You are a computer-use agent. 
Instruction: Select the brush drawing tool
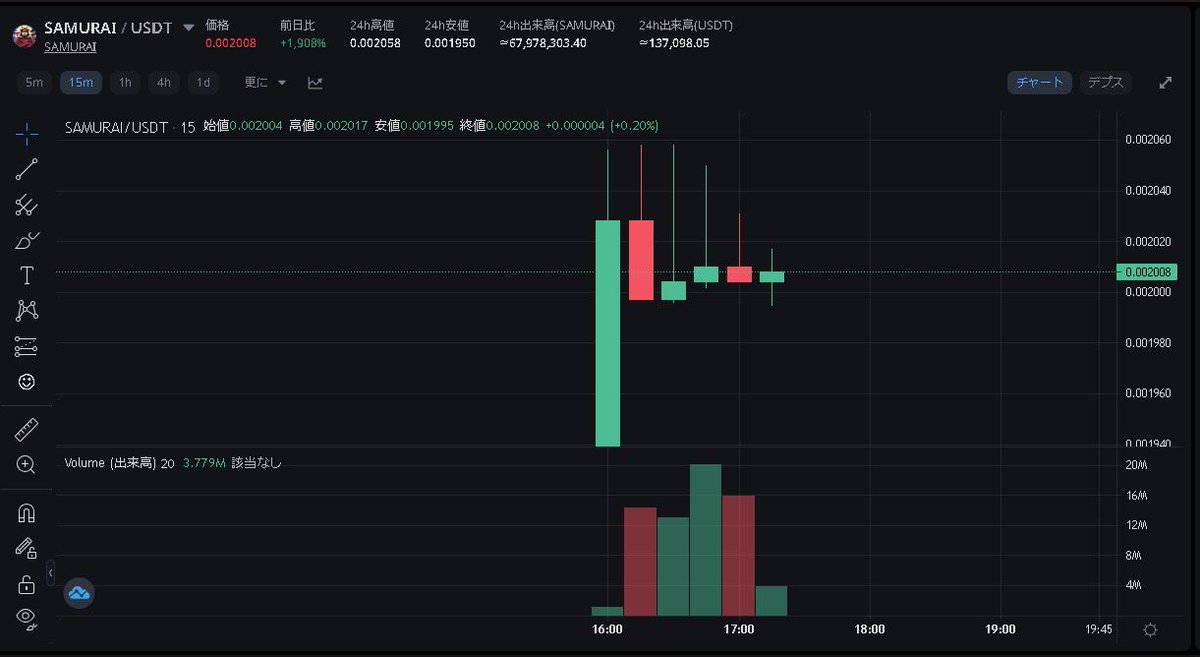click(x=27, y=240)
